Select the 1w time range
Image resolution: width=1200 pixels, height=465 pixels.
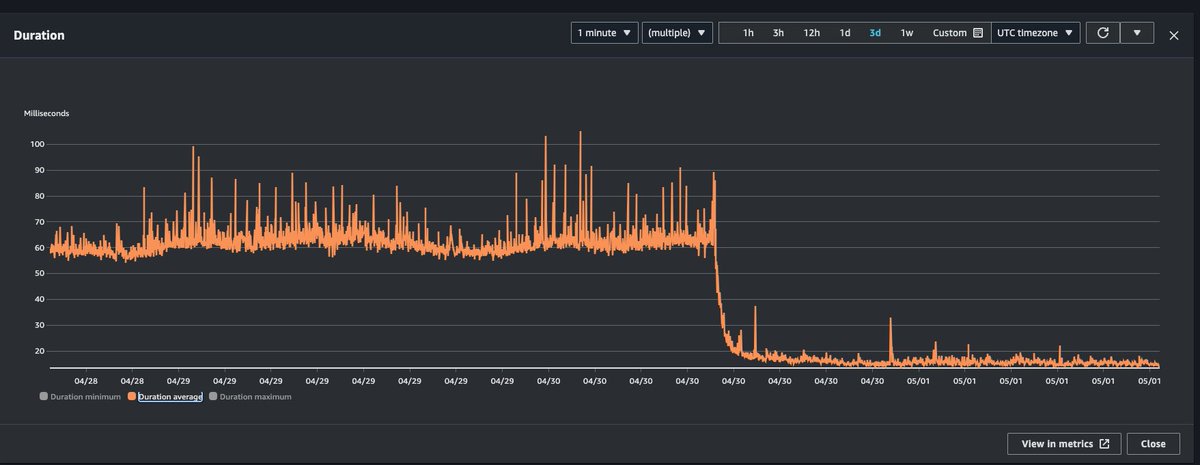906,33
